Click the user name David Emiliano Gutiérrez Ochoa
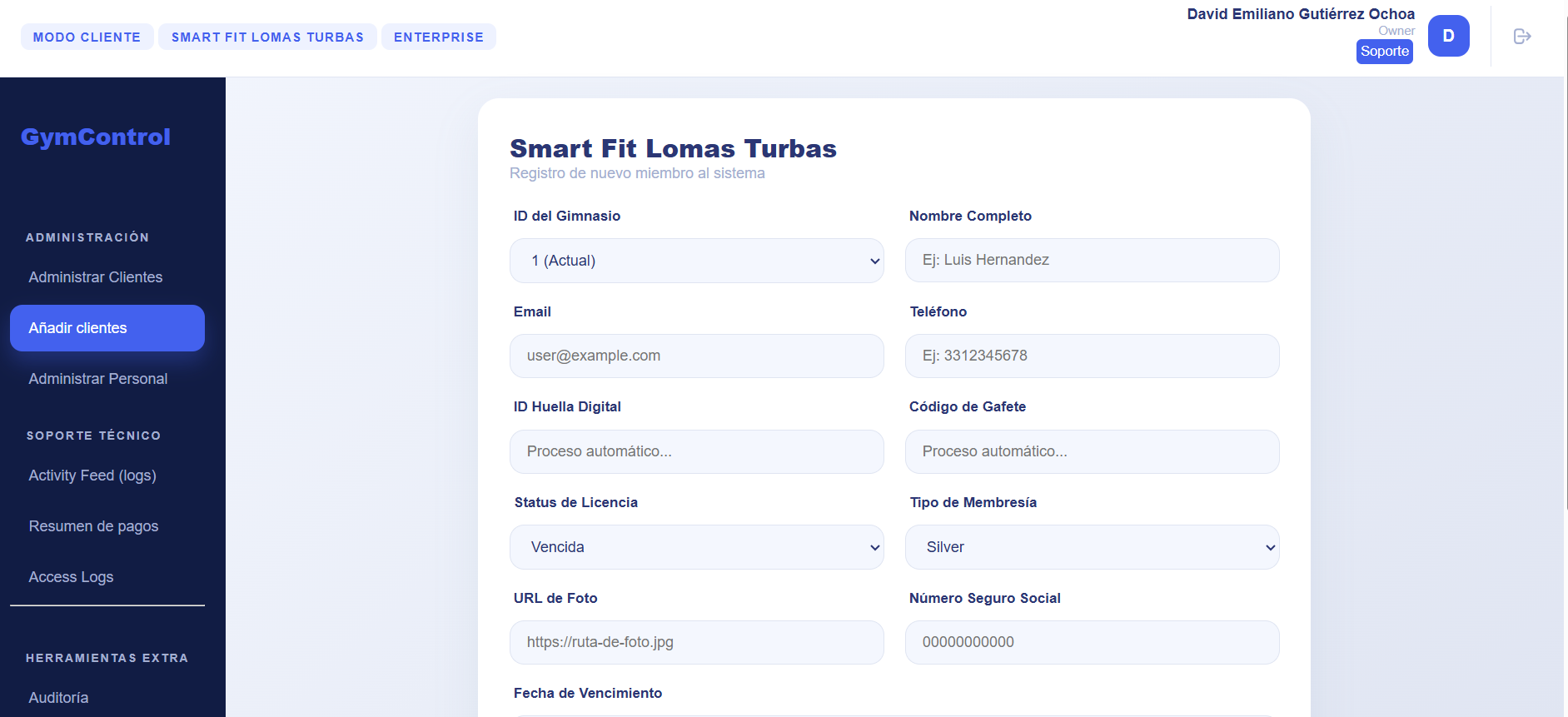The height and width of the screenshot is (717, 1568). coord(1301,14)
